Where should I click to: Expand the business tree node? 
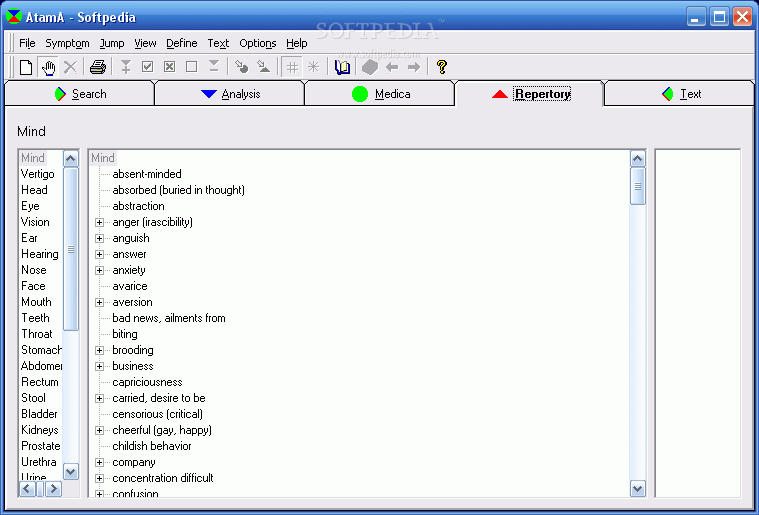[99, 366]
